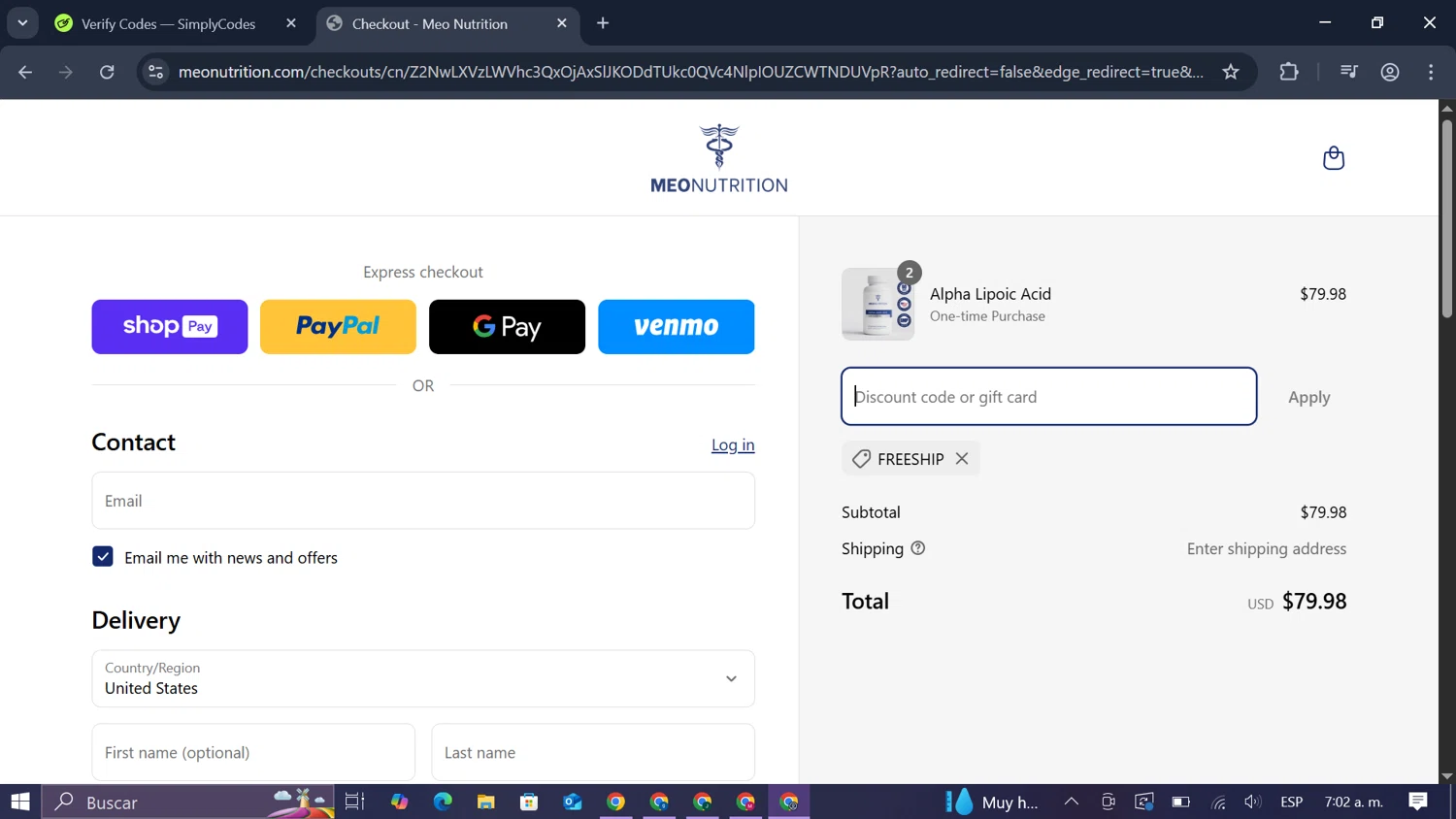Show hidden system tray icons
This screenshot has width=1456, height=819.
pos(1072,802)
